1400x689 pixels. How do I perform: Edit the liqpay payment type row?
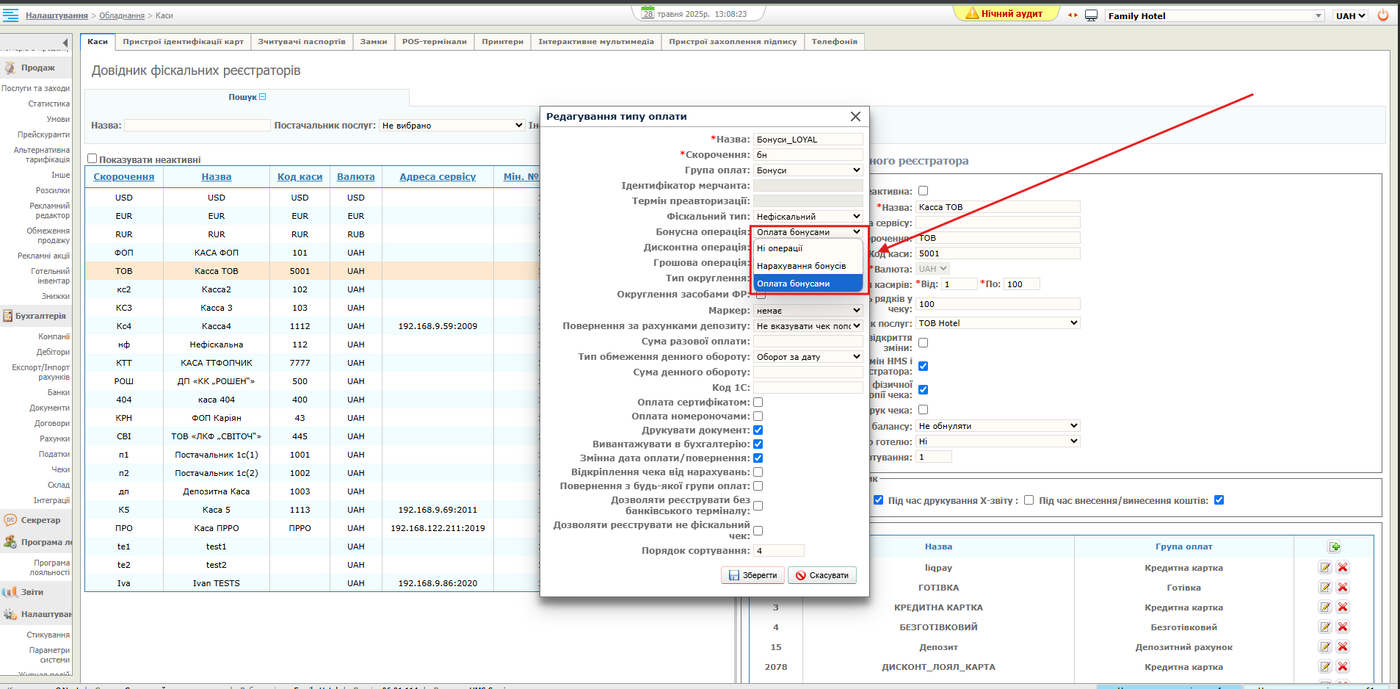point(1325,568)
